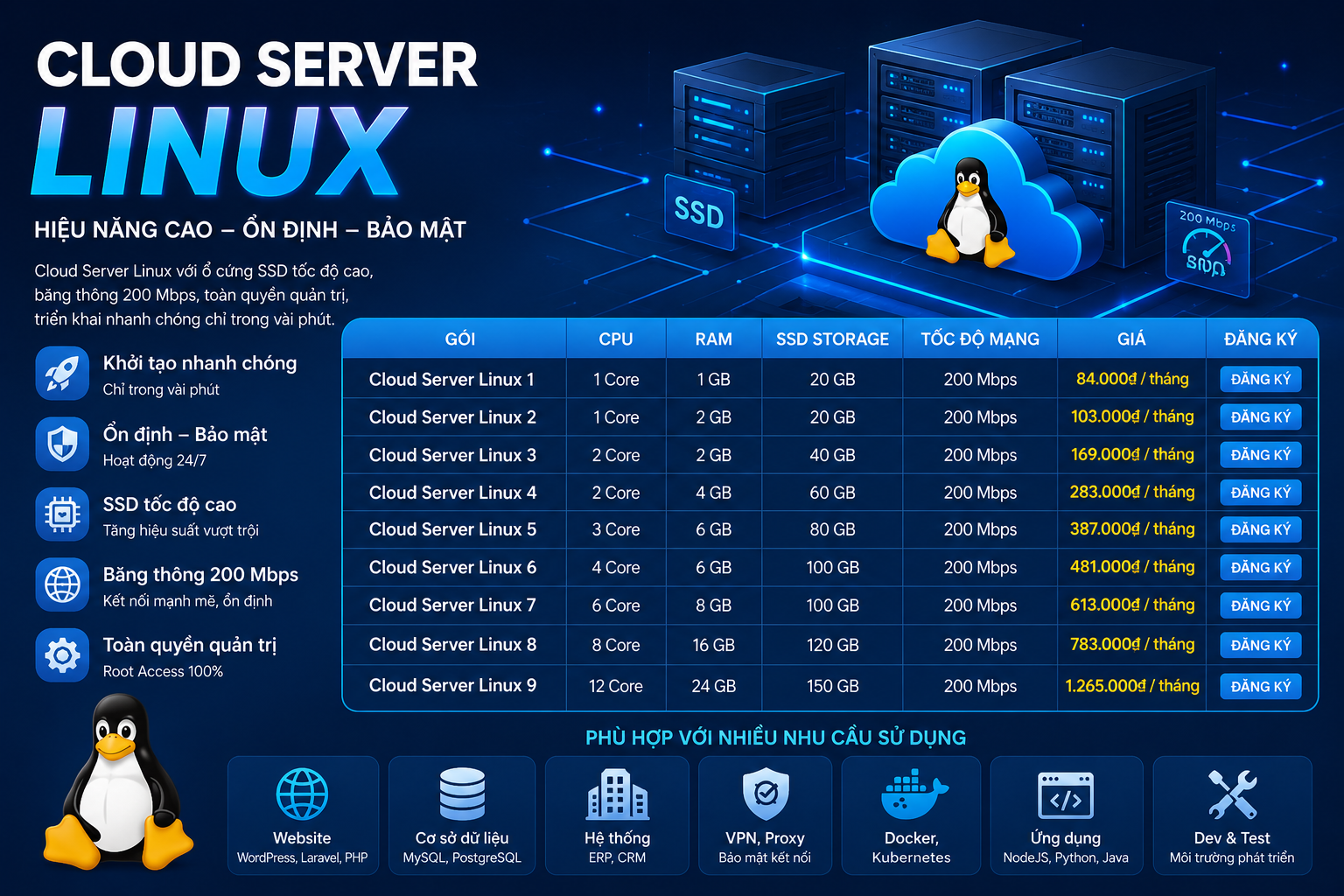Click the GIÁ column header

tap(1131, 339)
